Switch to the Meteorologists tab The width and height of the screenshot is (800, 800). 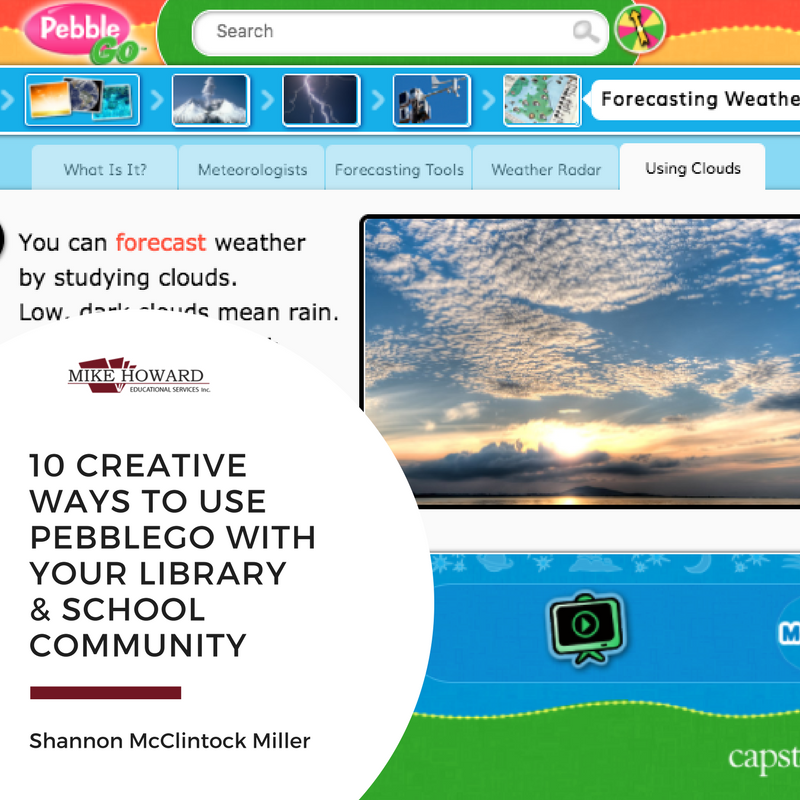(x=252, y=168)
